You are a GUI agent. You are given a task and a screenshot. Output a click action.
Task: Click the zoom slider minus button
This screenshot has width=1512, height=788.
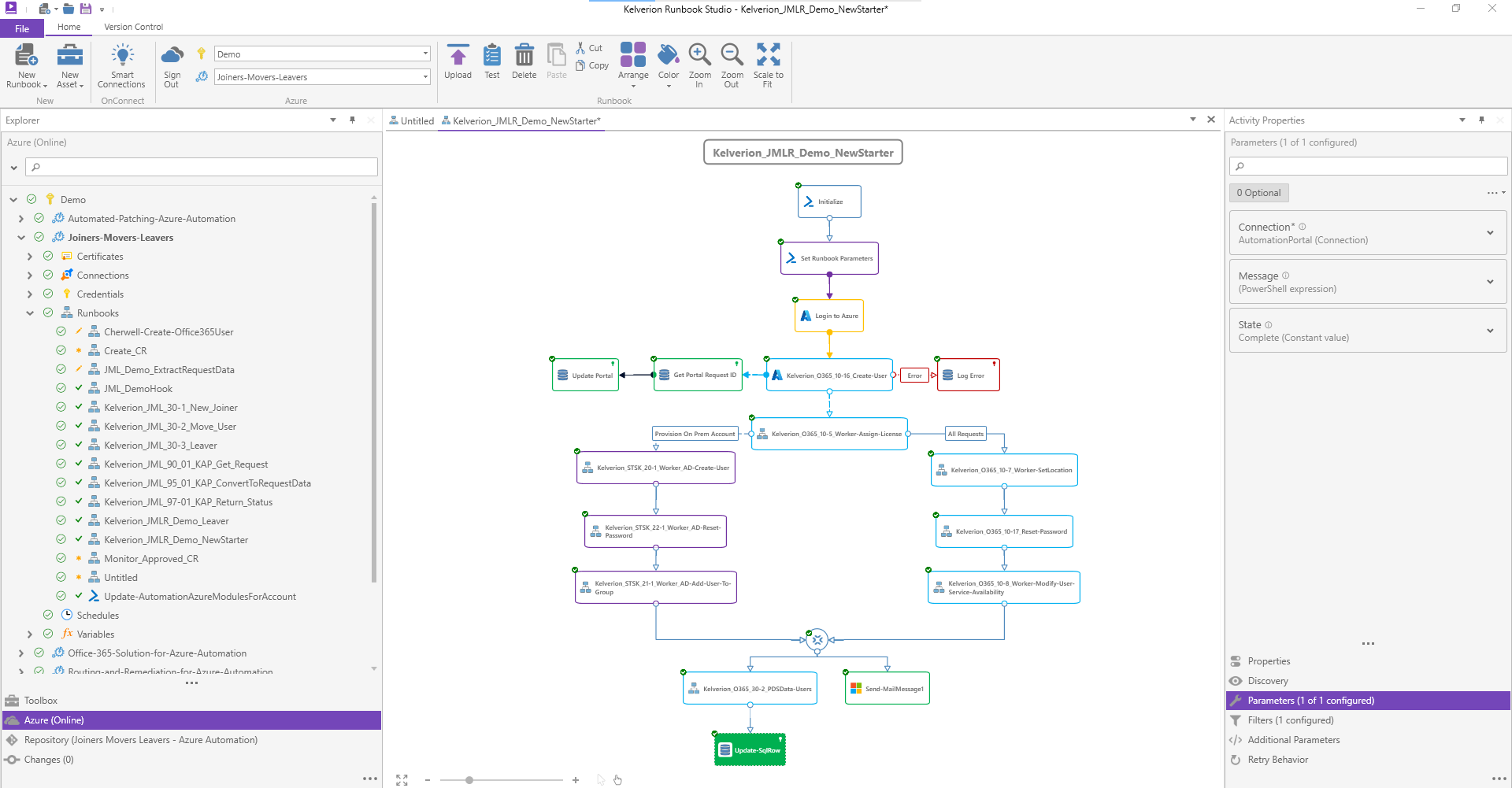[428, 780]
